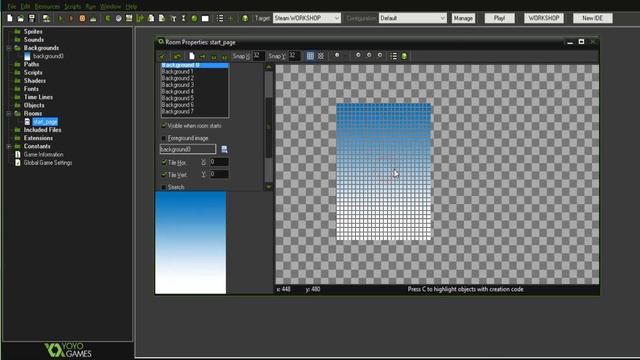Create an object using the green ball icon
This screenshot has height=360, width=640.
[x=194, y=18]
